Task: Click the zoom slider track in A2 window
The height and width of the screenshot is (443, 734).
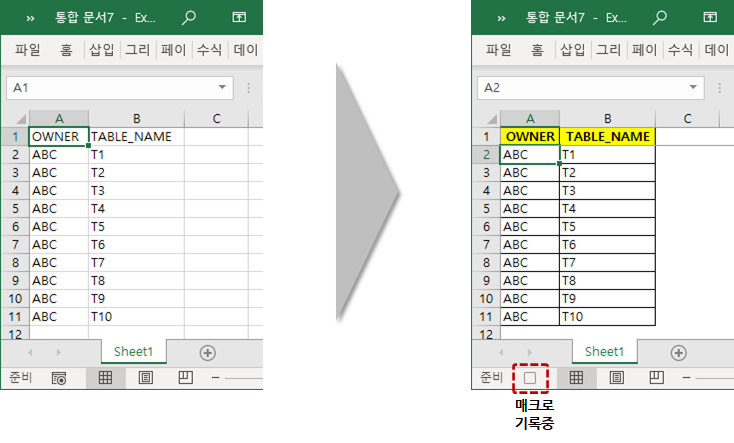Action: click(x=714, y=377)
